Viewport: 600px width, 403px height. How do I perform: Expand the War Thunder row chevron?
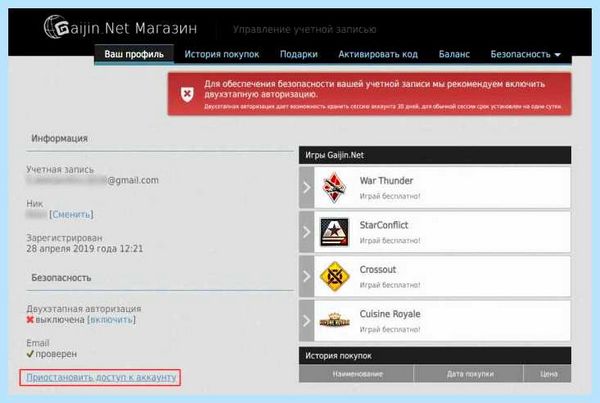point(307,188)
